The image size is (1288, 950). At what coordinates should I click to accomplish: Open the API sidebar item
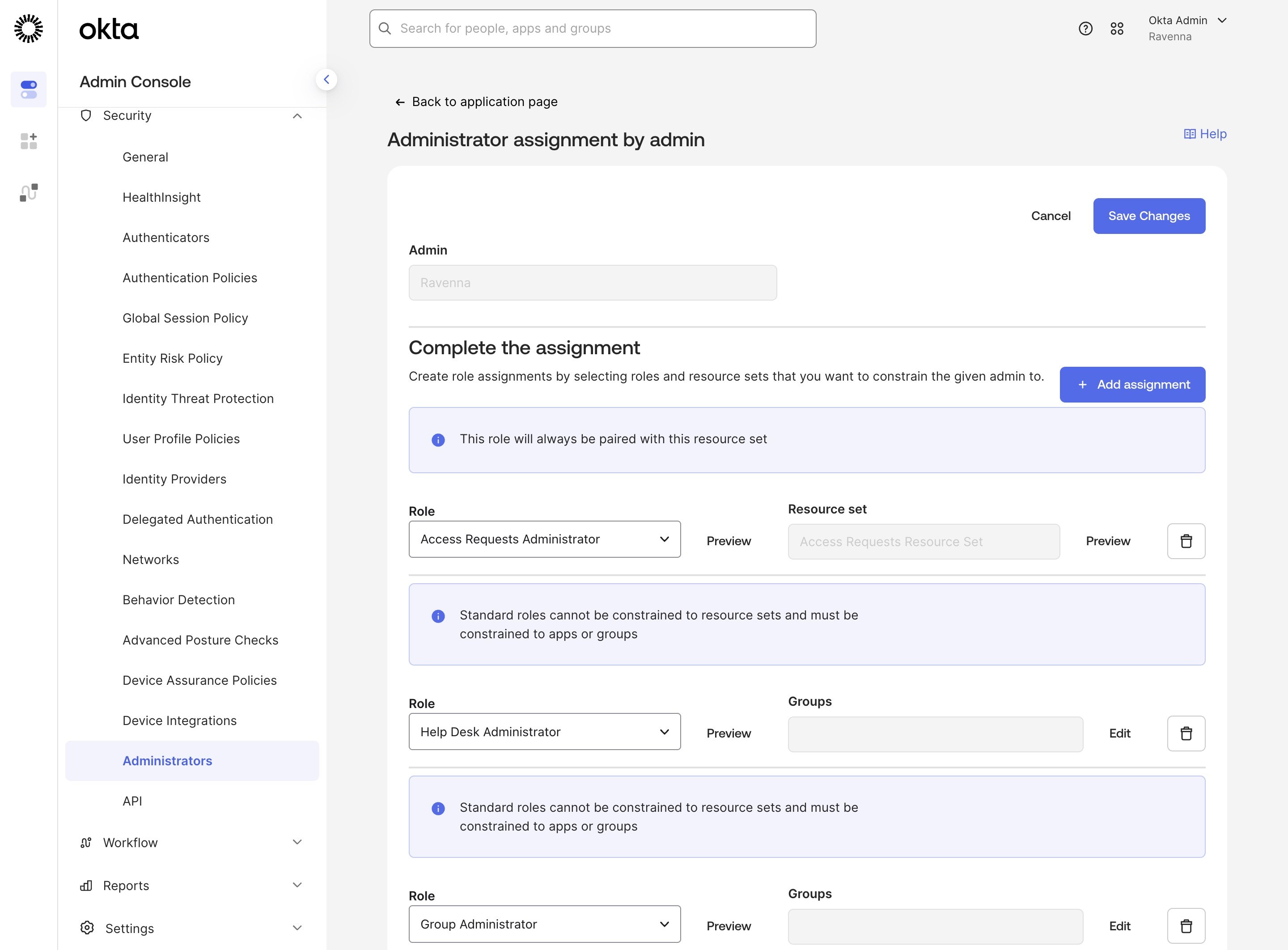pos(132,801)
